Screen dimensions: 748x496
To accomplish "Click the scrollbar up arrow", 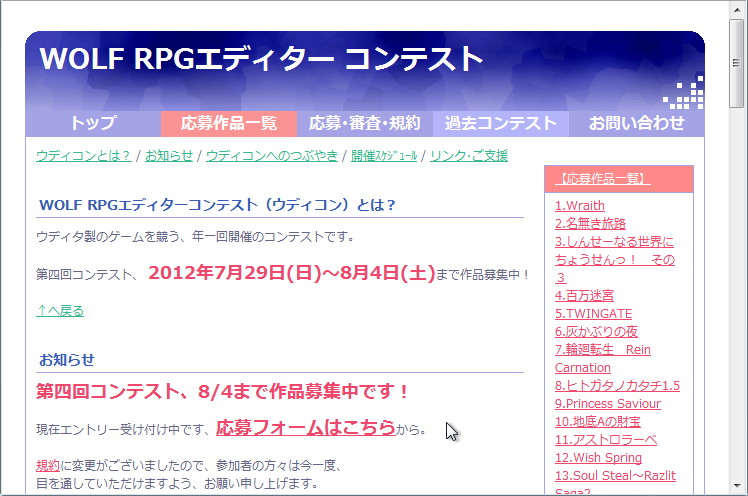I will (737, 10).
